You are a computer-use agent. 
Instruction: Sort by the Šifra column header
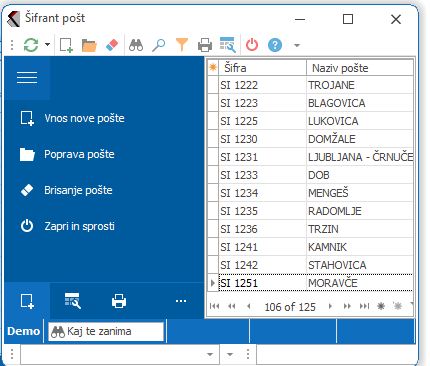[262, 68]
